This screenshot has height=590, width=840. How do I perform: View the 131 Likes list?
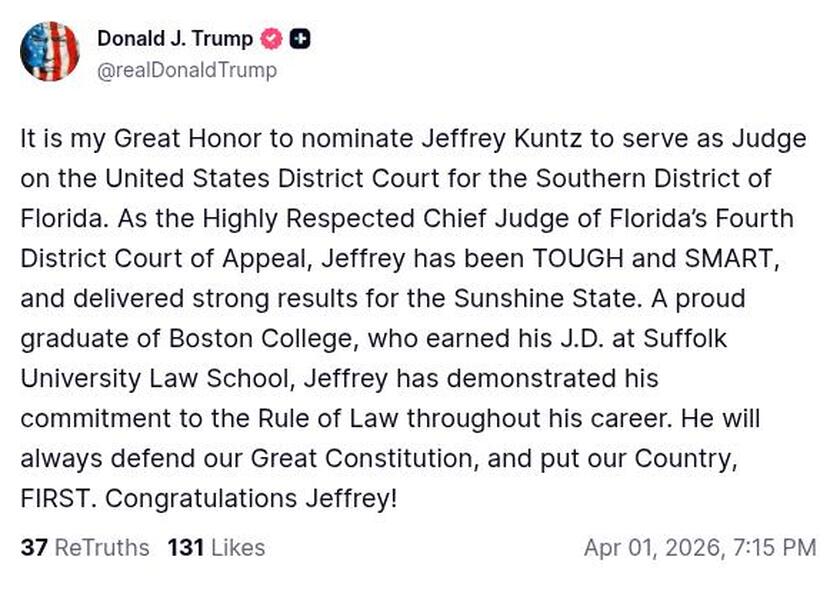216,548
